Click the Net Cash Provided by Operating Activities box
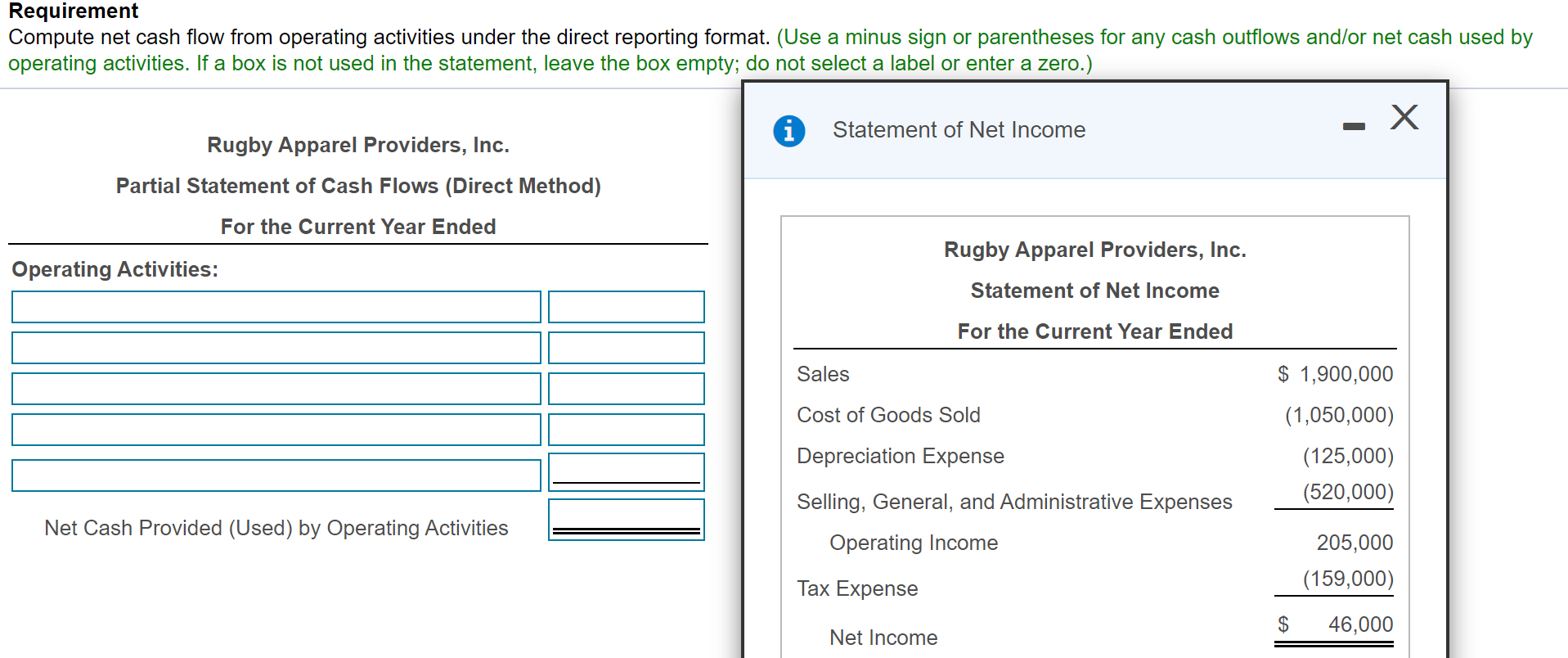Image resolution: width=1568 pixels, height=658 pixels. 626,516
